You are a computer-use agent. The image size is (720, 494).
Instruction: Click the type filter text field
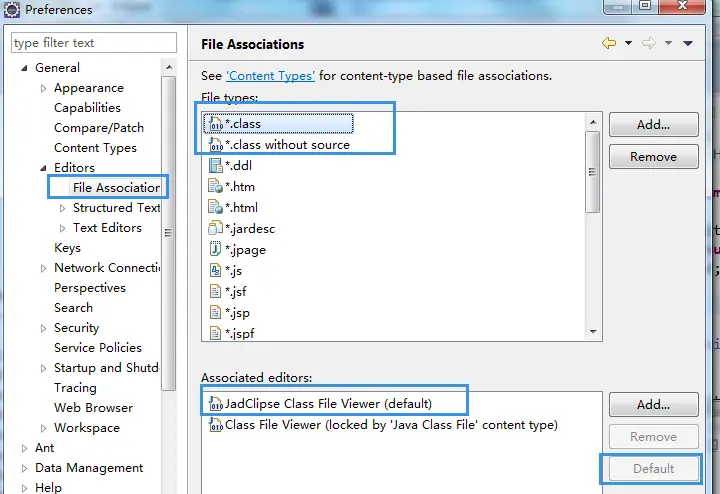click(x=94, y=43)
